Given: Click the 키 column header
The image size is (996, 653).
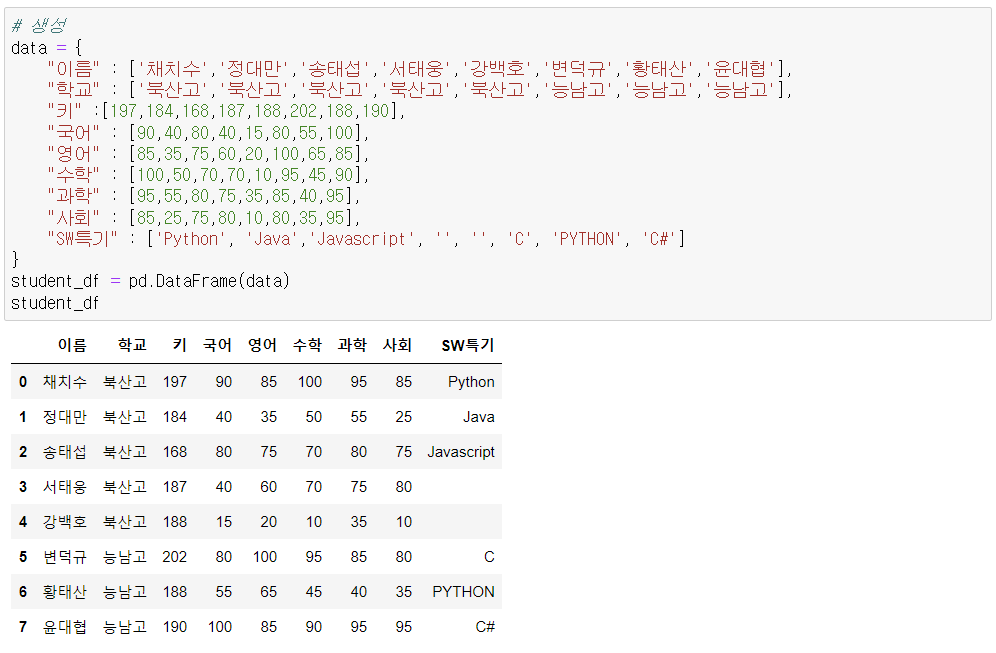Looking at the screenshot, I should click(180, 346).
